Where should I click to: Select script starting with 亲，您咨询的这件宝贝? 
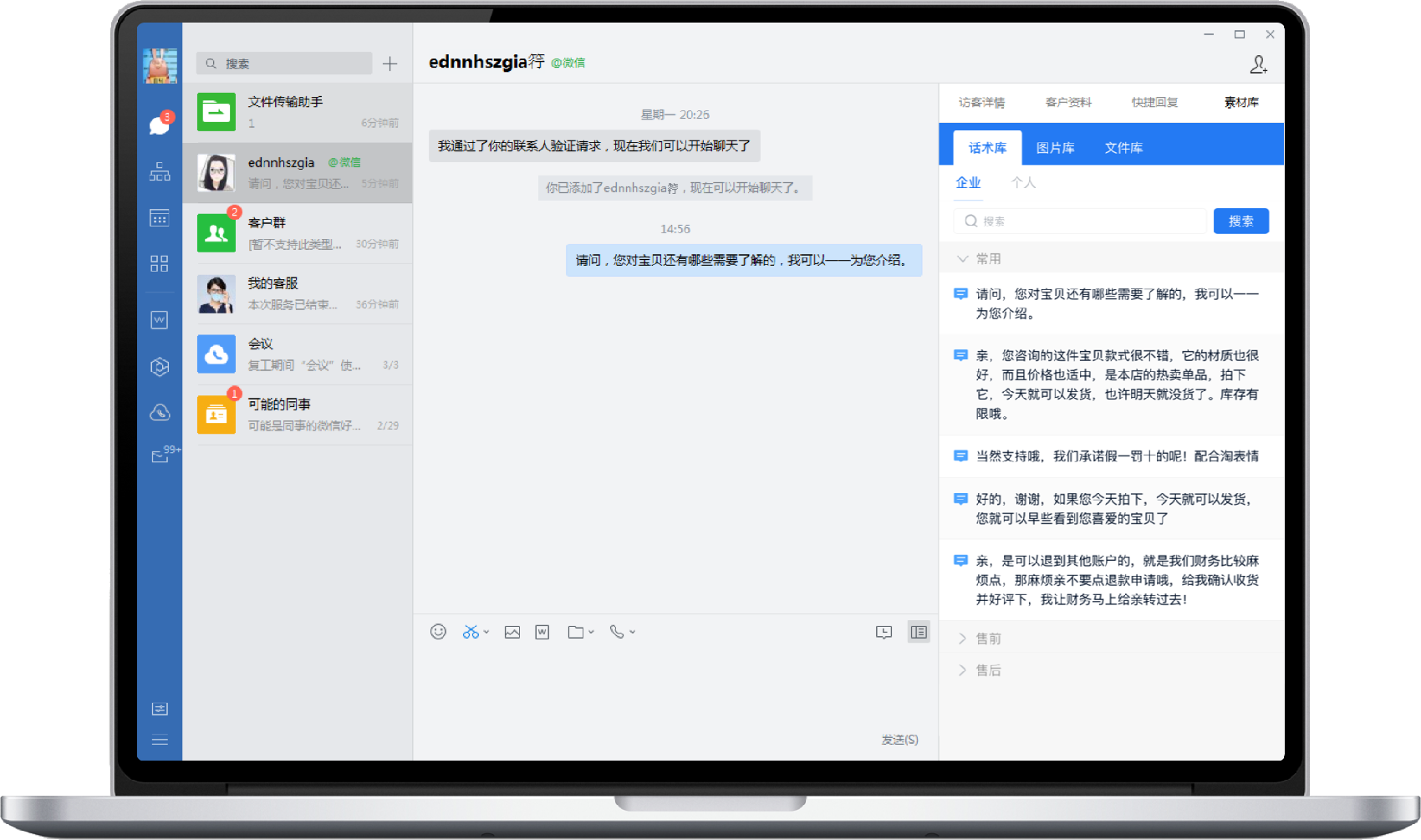coord(1112,384)
